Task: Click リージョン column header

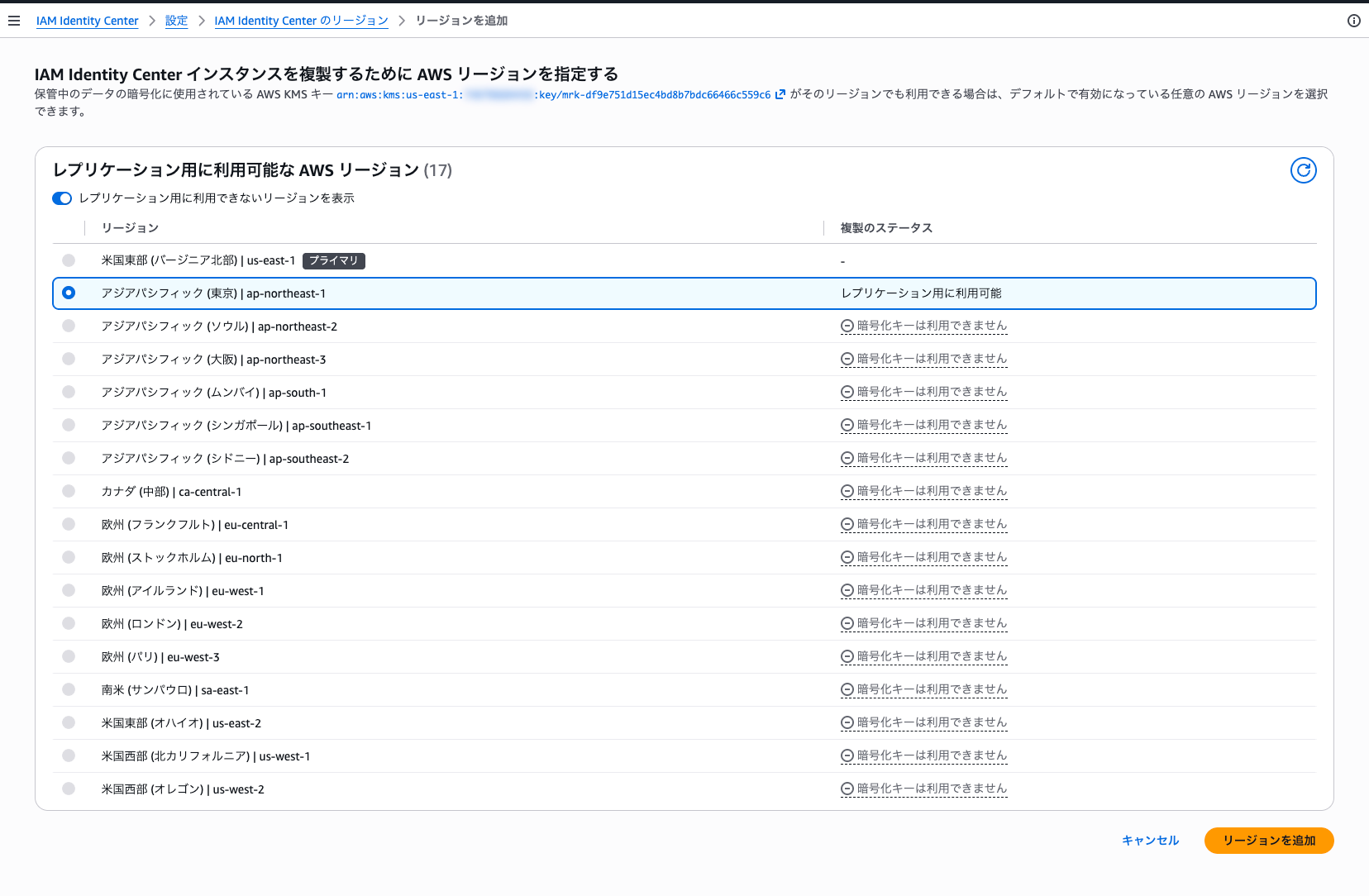Action: coord(130,228)
